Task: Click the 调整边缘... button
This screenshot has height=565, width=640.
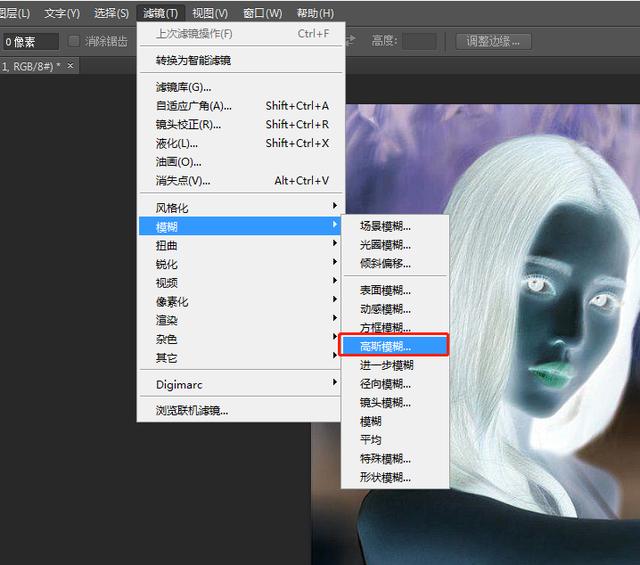Action: click(493, 41)
